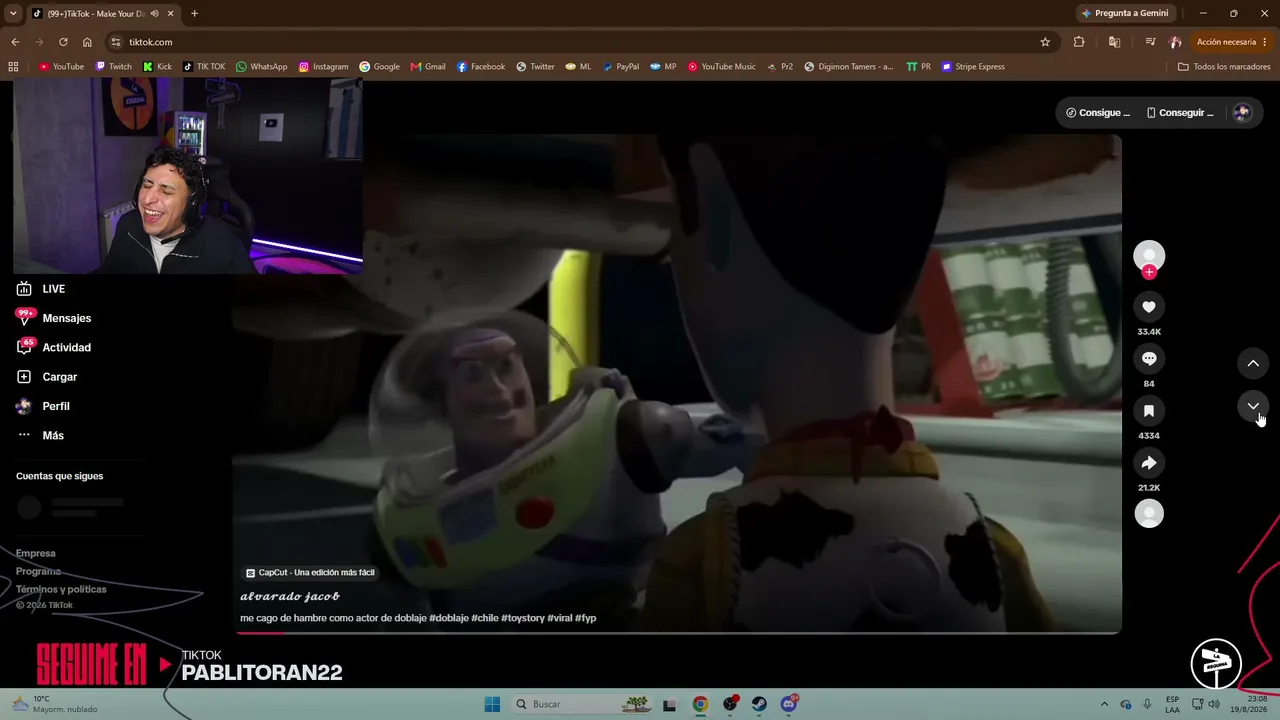Open the Chrome media control icon

[1150, 42]
